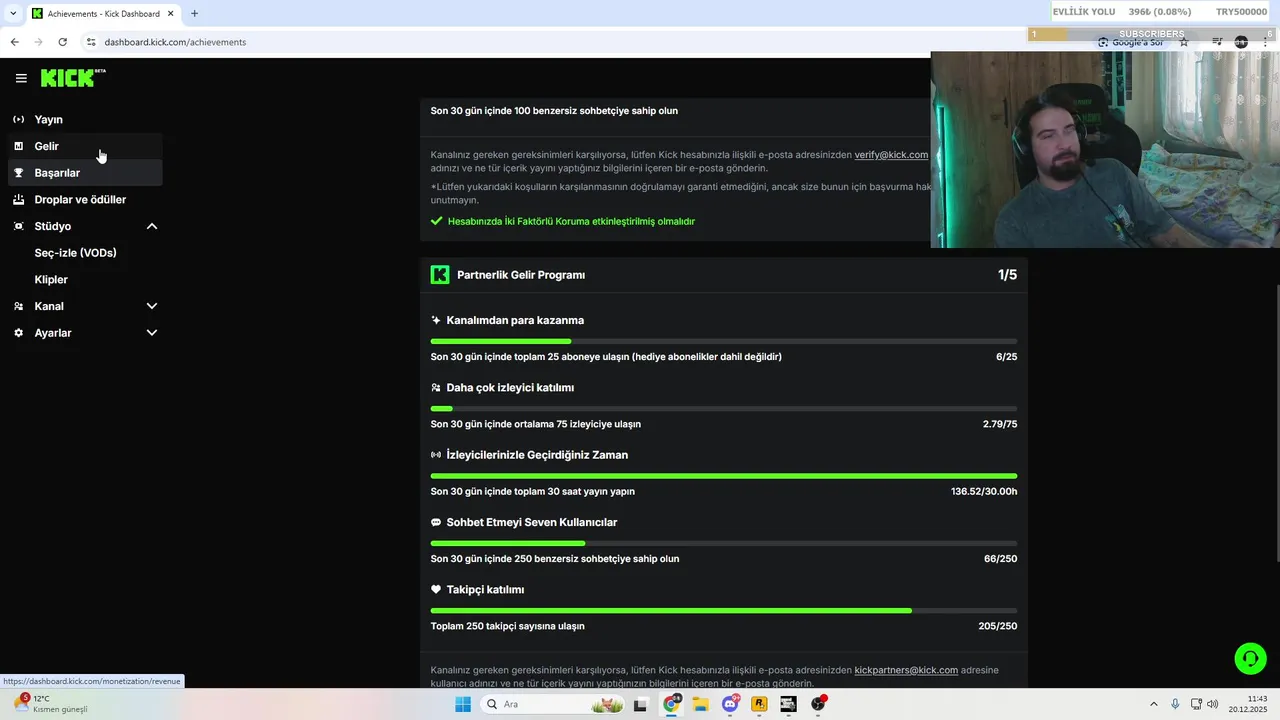The width and height of the screenshot is (1280, 720).
Task: Click the 30 saat yayın progress bar
Action: point(724,476)
